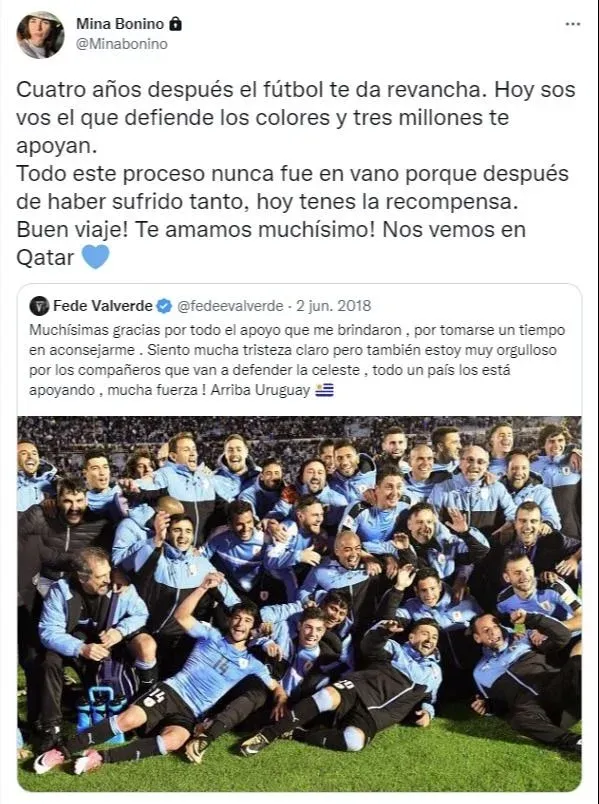
Task: Click the blue water bottle carrier in photo
Action: coord(101,710)
